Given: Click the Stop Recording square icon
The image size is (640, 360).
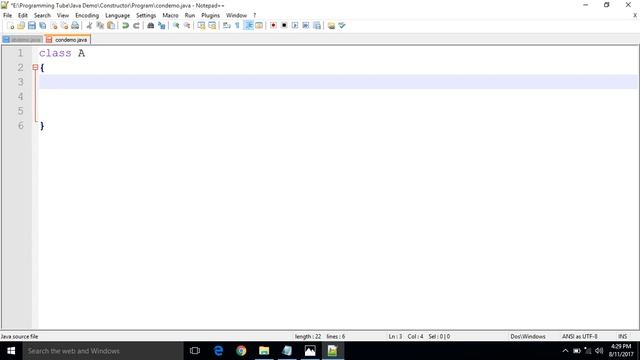Looking at the screenshot, I should [284, 26].
